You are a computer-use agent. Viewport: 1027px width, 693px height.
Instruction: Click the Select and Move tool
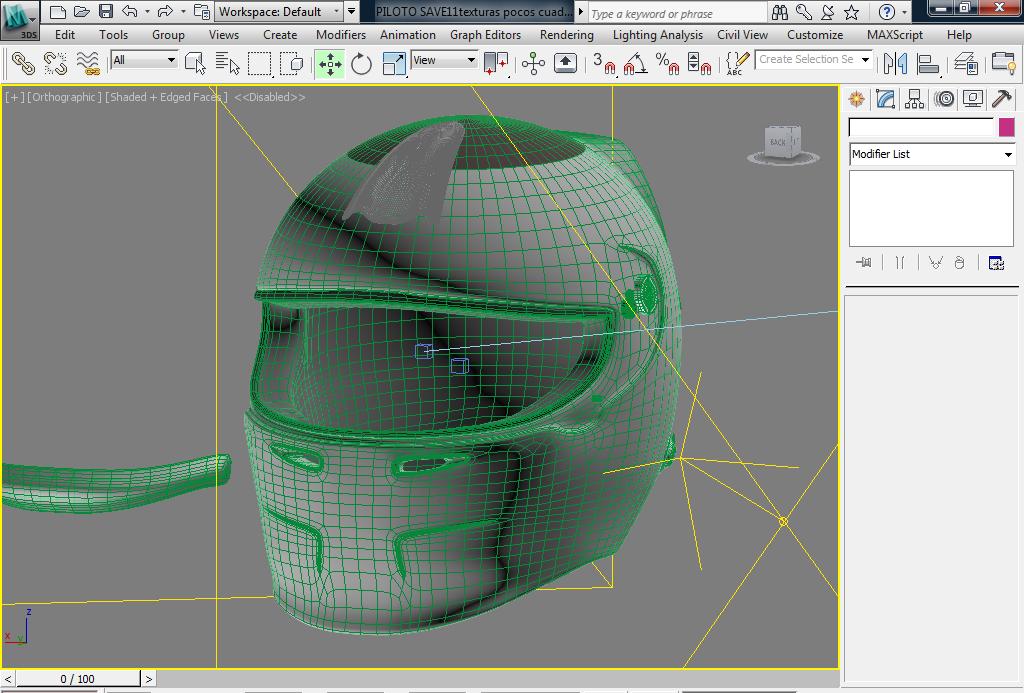point(329,64)
